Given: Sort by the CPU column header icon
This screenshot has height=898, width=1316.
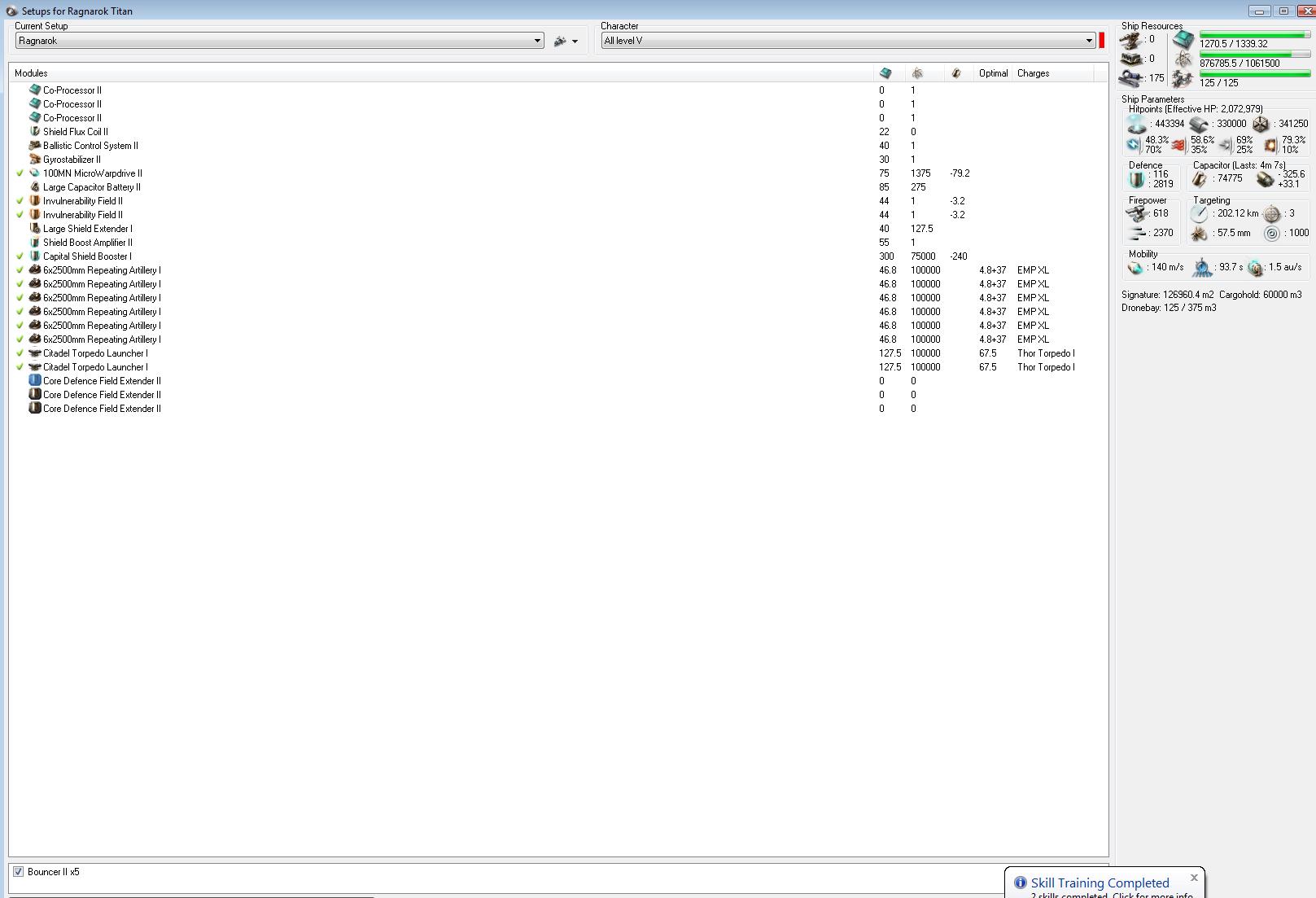Looking at the screenshot, I should coord(885,73).
